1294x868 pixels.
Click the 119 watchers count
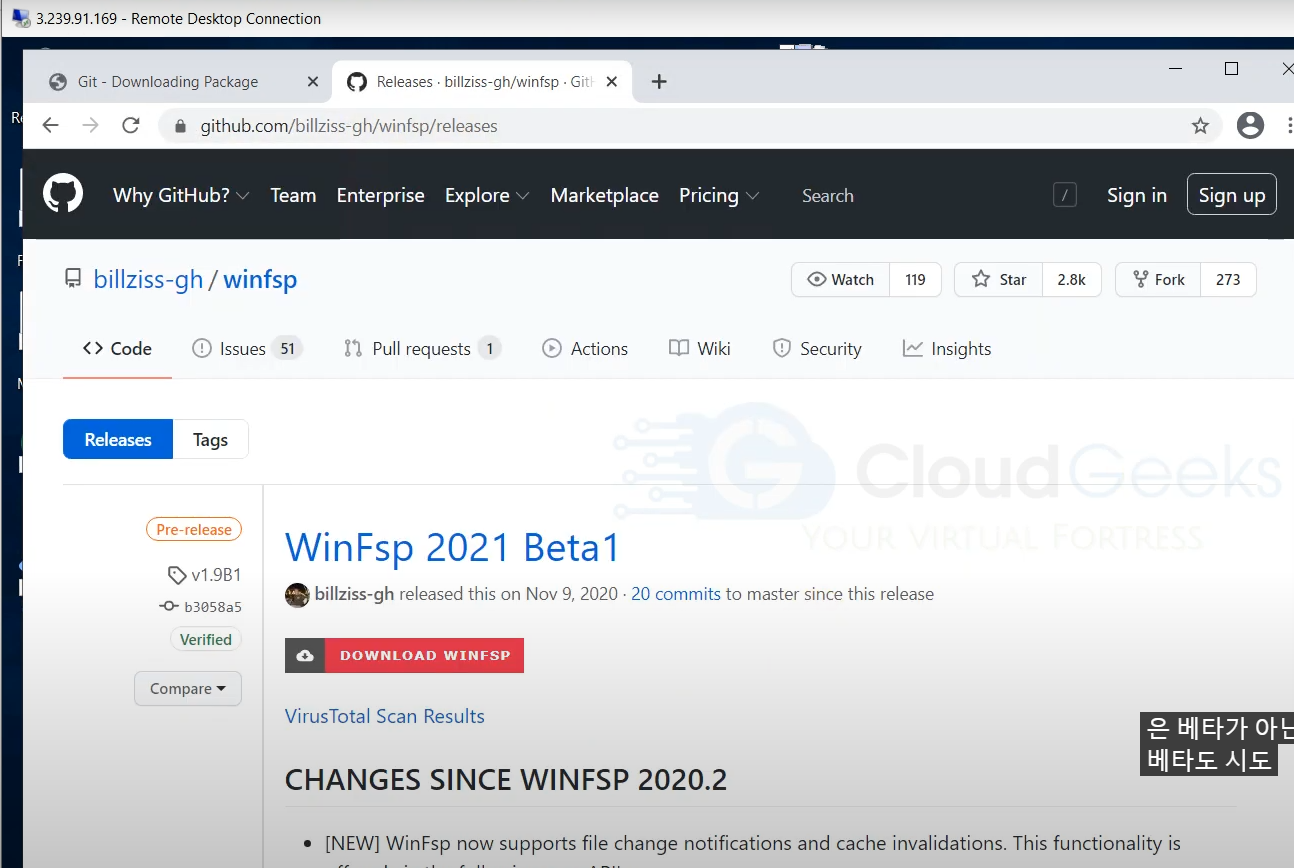(915, 280)
